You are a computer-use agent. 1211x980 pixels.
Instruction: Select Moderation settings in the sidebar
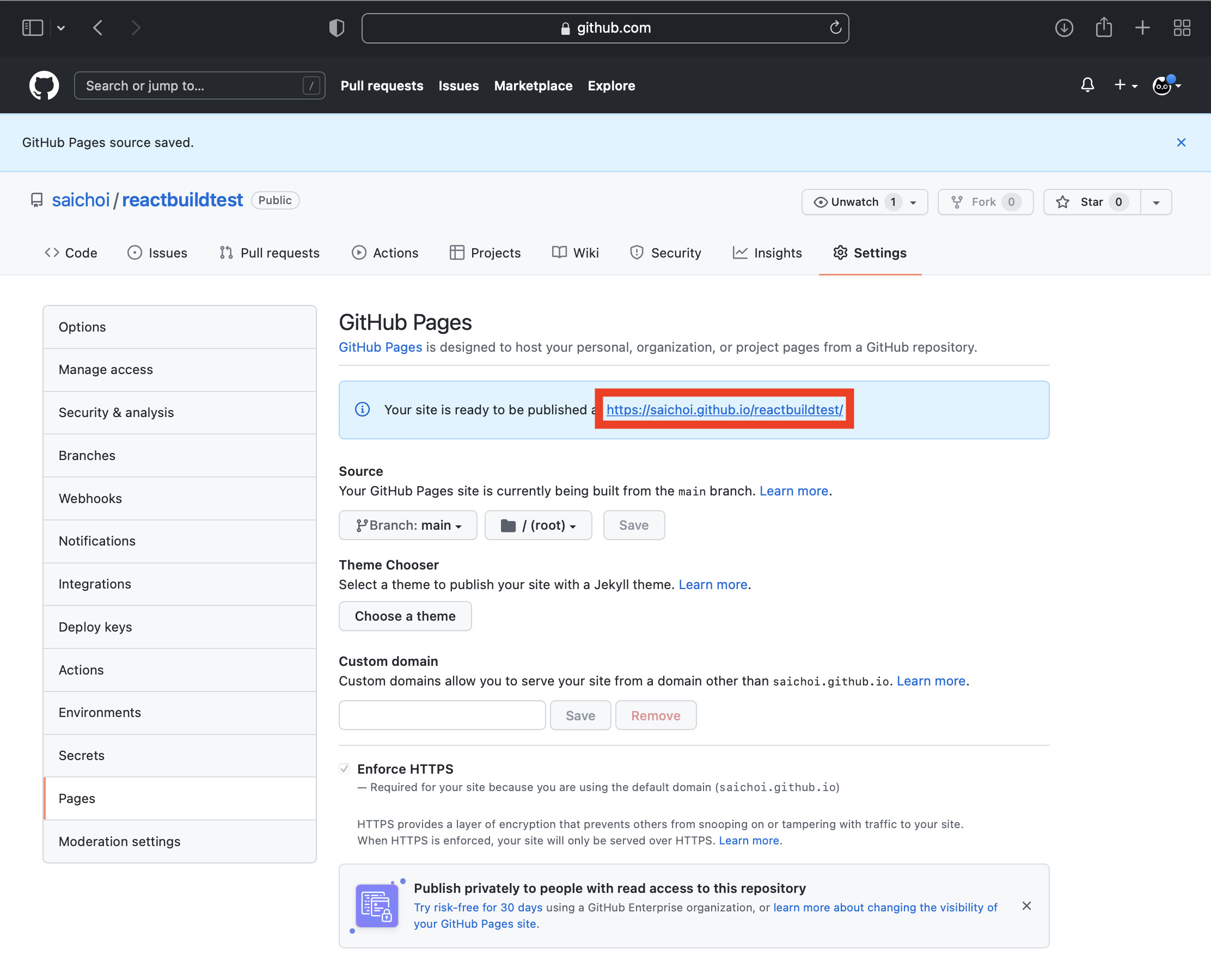180,841
